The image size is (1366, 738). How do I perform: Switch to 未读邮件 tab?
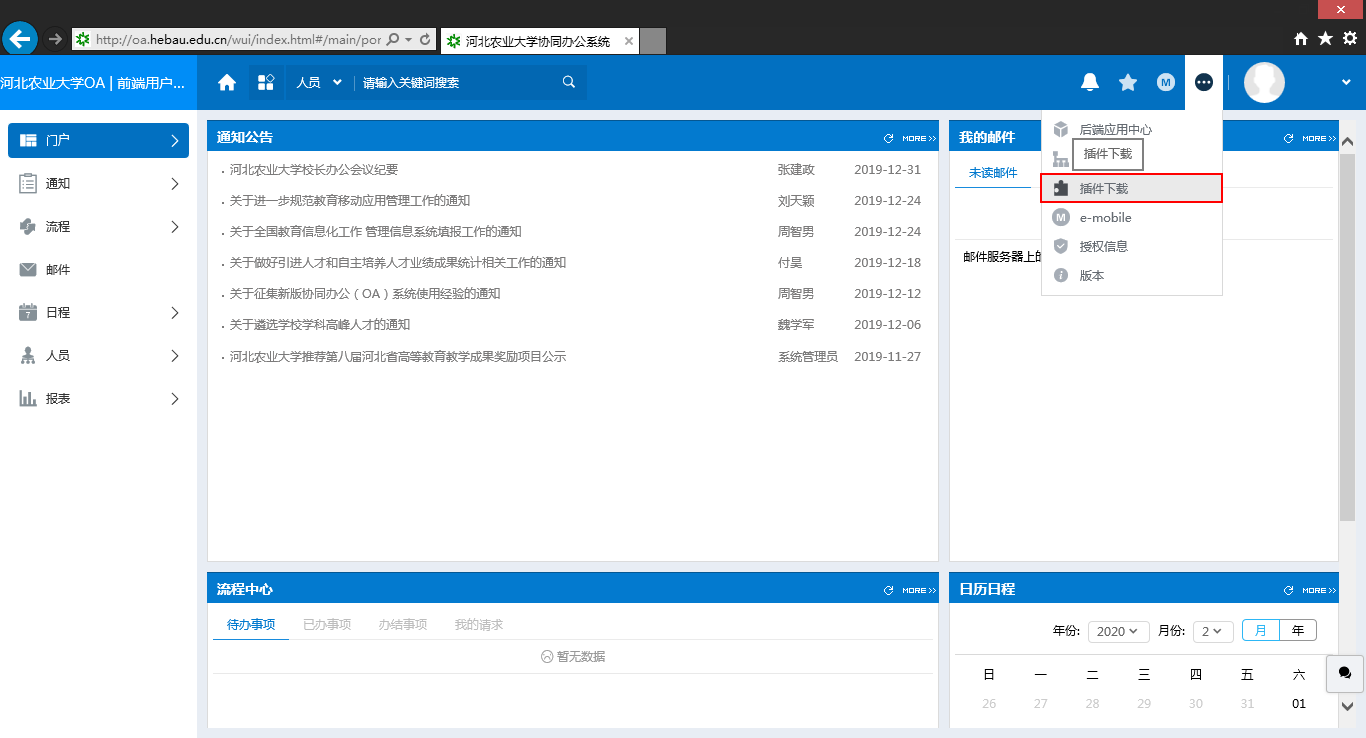(993, 172)
